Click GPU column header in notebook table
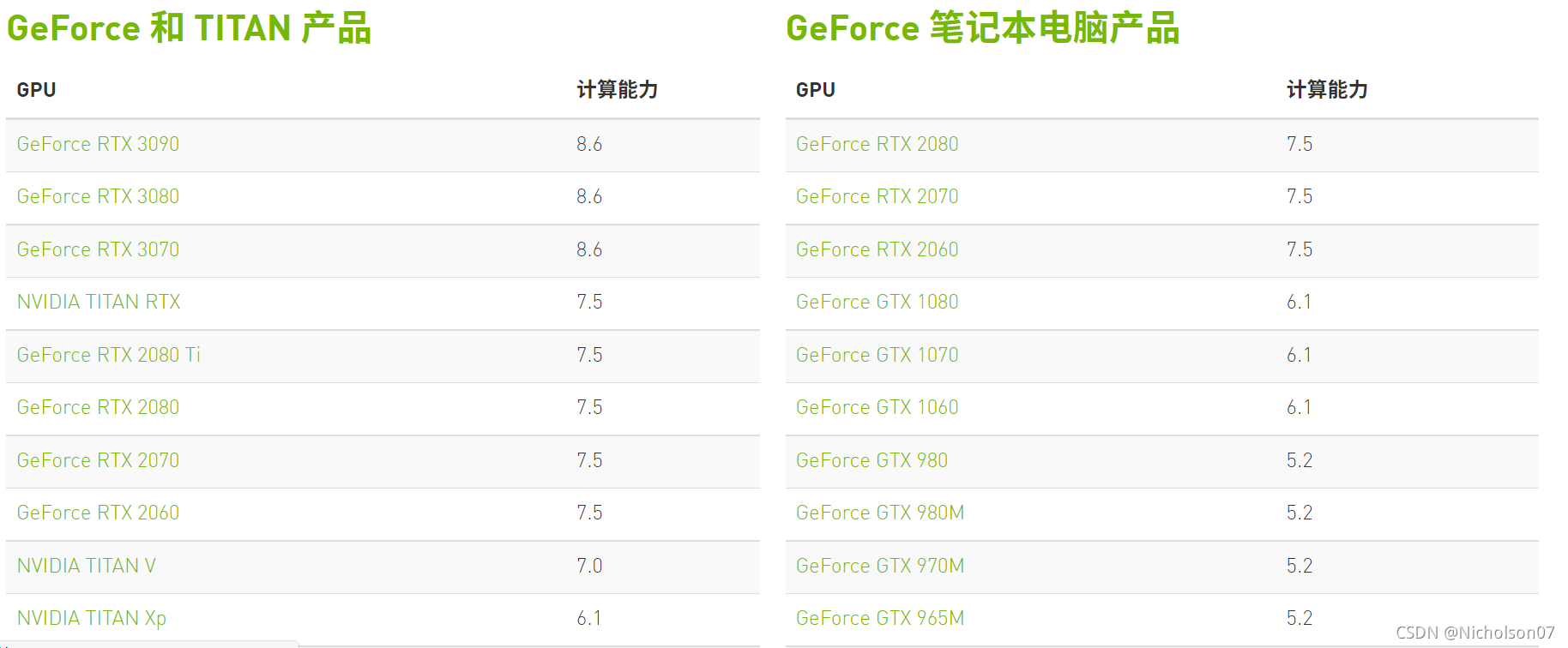Screen dimensions: 1568x648 (816, 90)
